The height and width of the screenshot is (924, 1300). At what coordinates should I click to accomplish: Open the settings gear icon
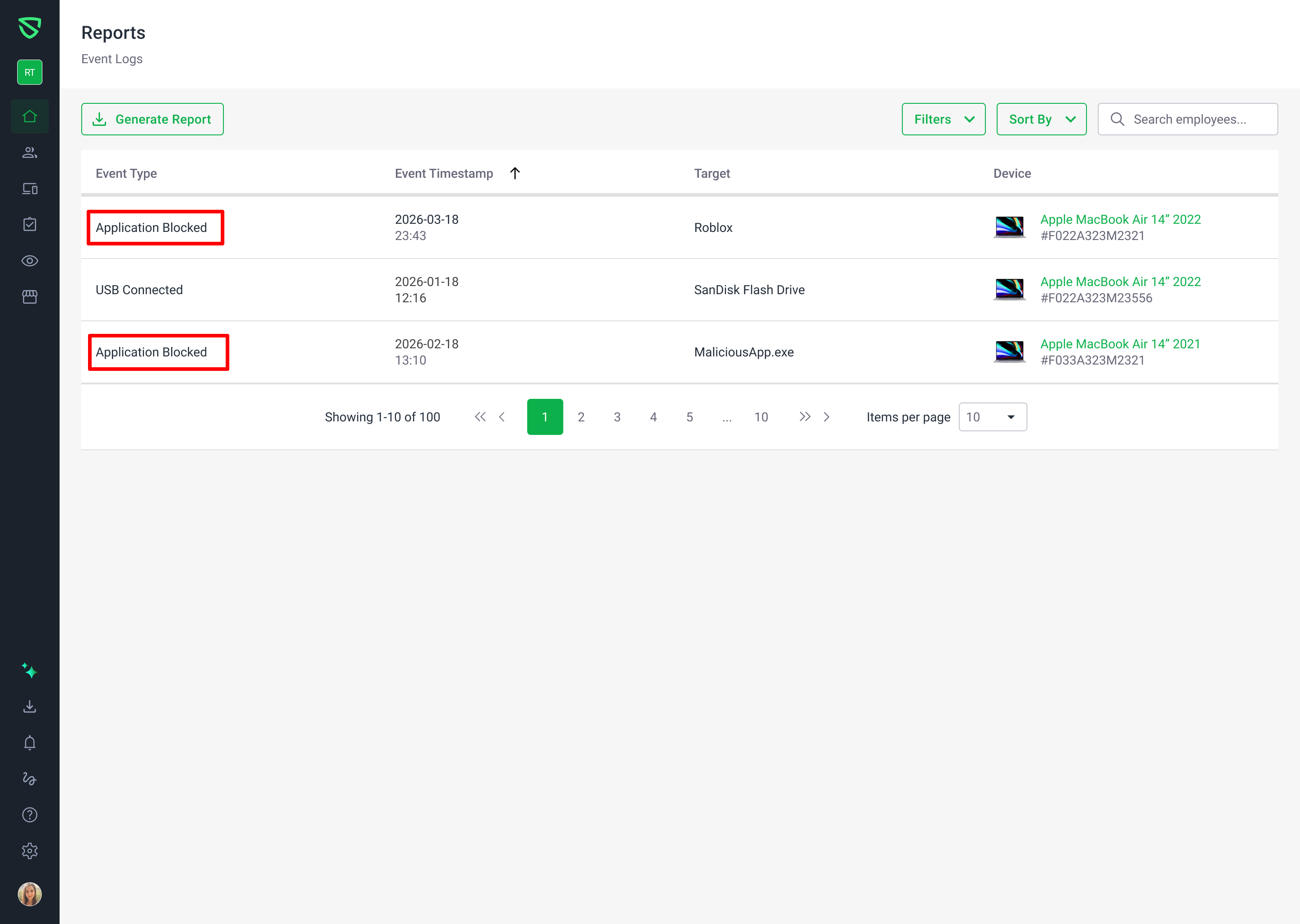[x=30, y=850]
